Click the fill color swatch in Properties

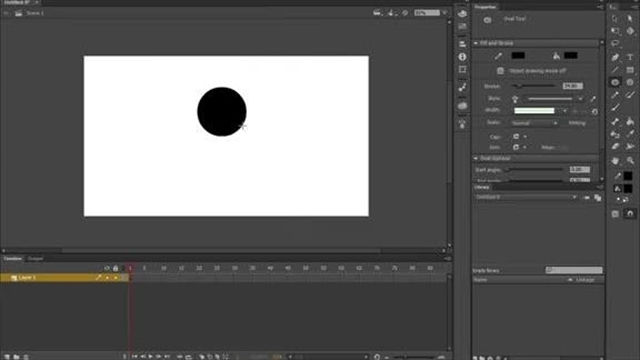point(571,56)
